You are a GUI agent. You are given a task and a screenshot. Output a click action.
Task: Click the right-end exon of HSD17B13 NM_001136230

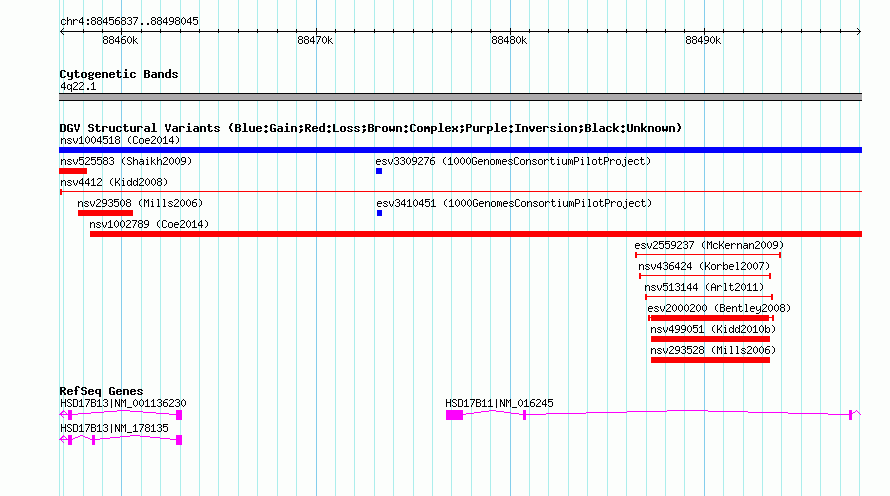click(179, 415)
